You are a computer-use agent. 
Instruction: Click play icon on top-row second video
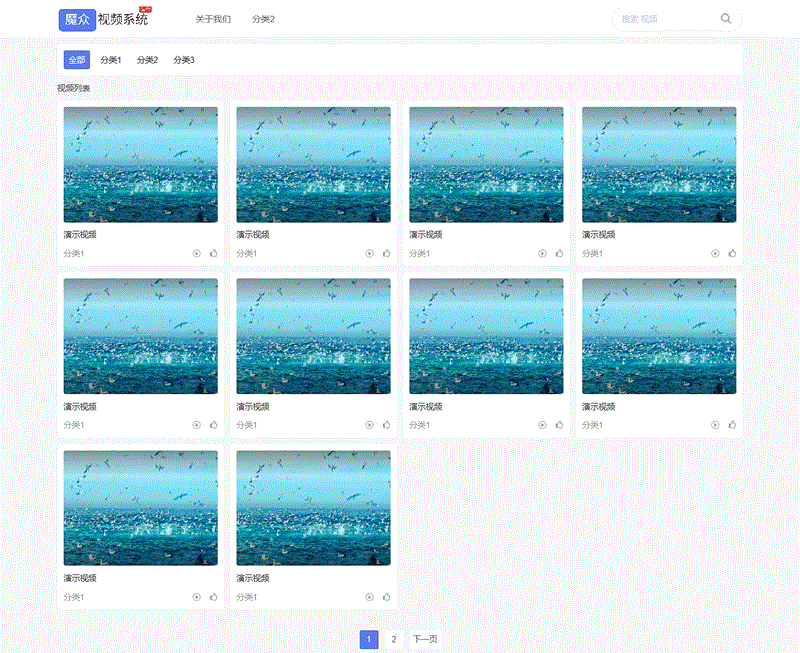[369, 253]
